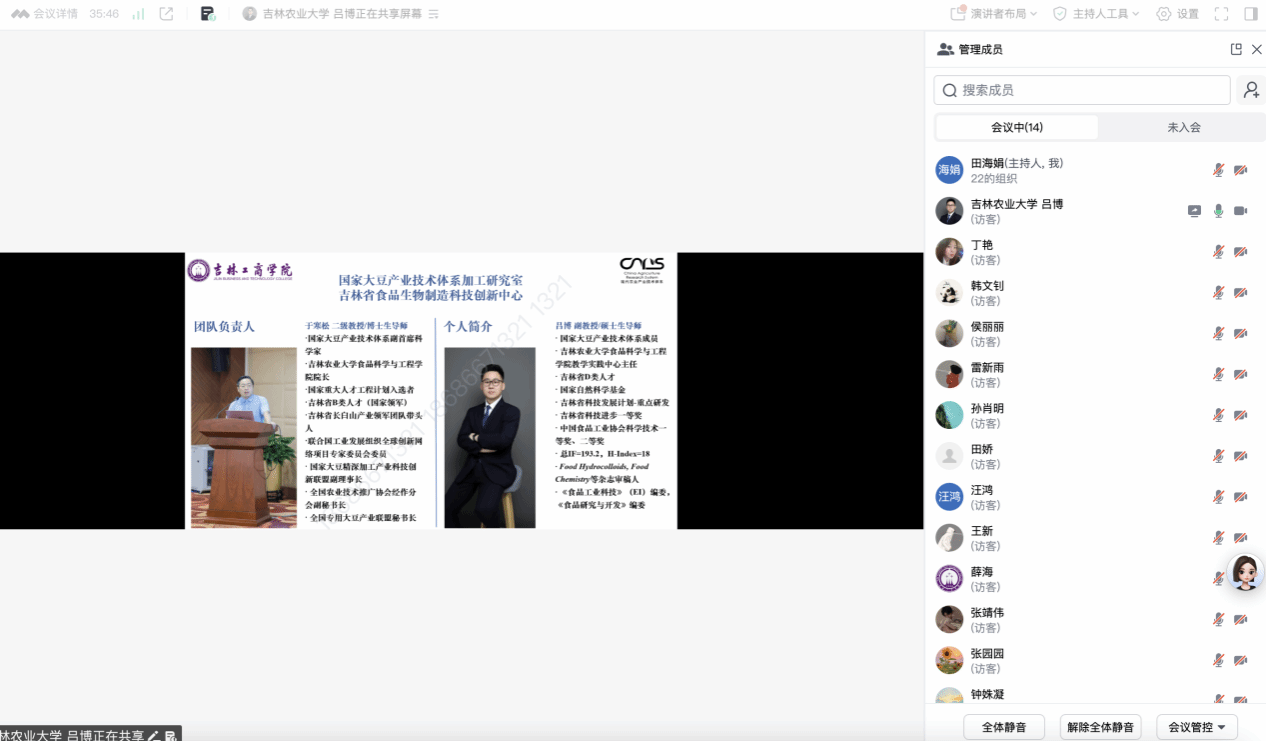Focus the 搜索成员 search field
This screenshot has width=1266, height=741.
(1082, 90)
